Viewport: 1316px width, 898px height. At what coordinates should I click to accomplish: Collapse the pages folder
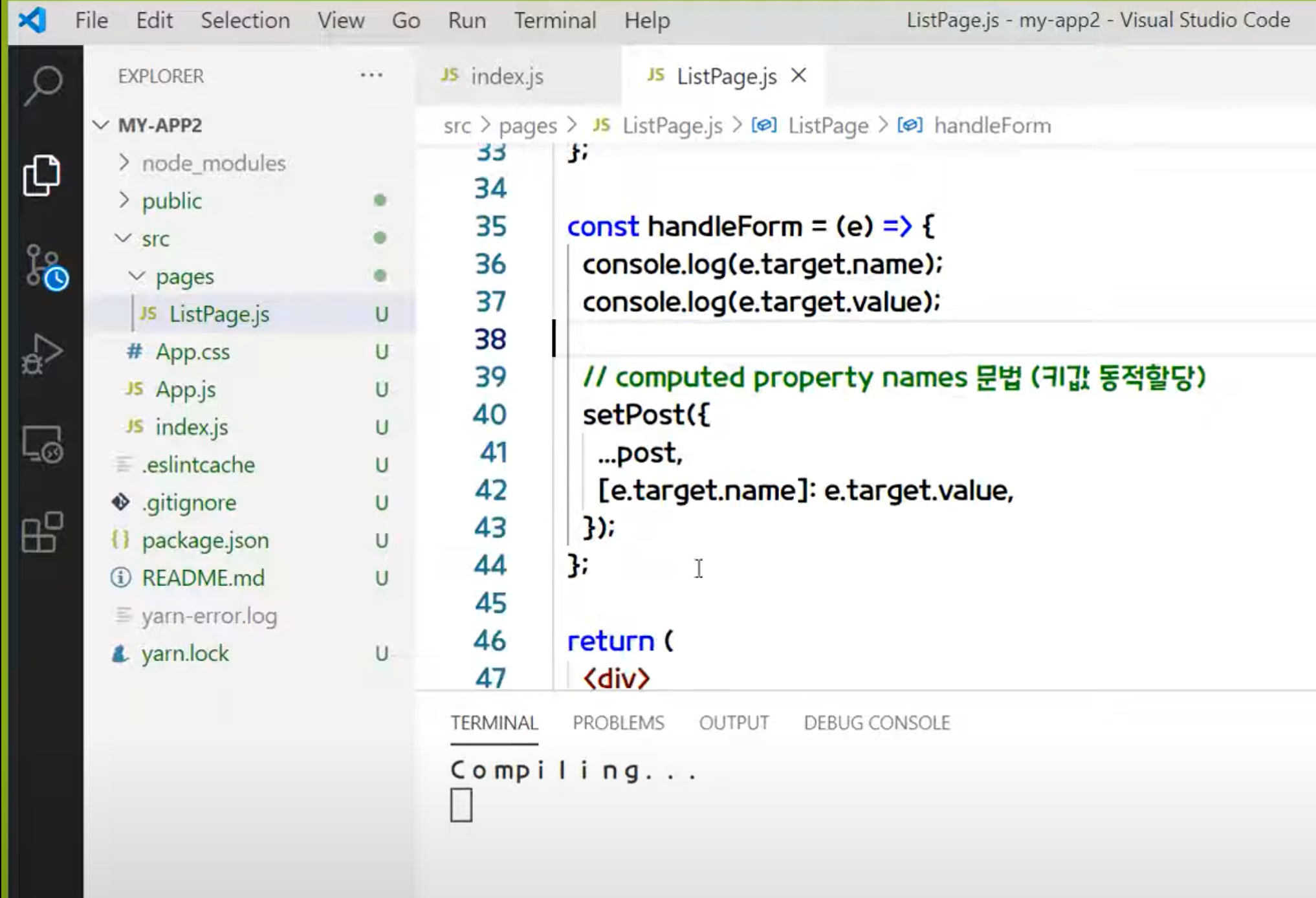[x=137, y=276]
